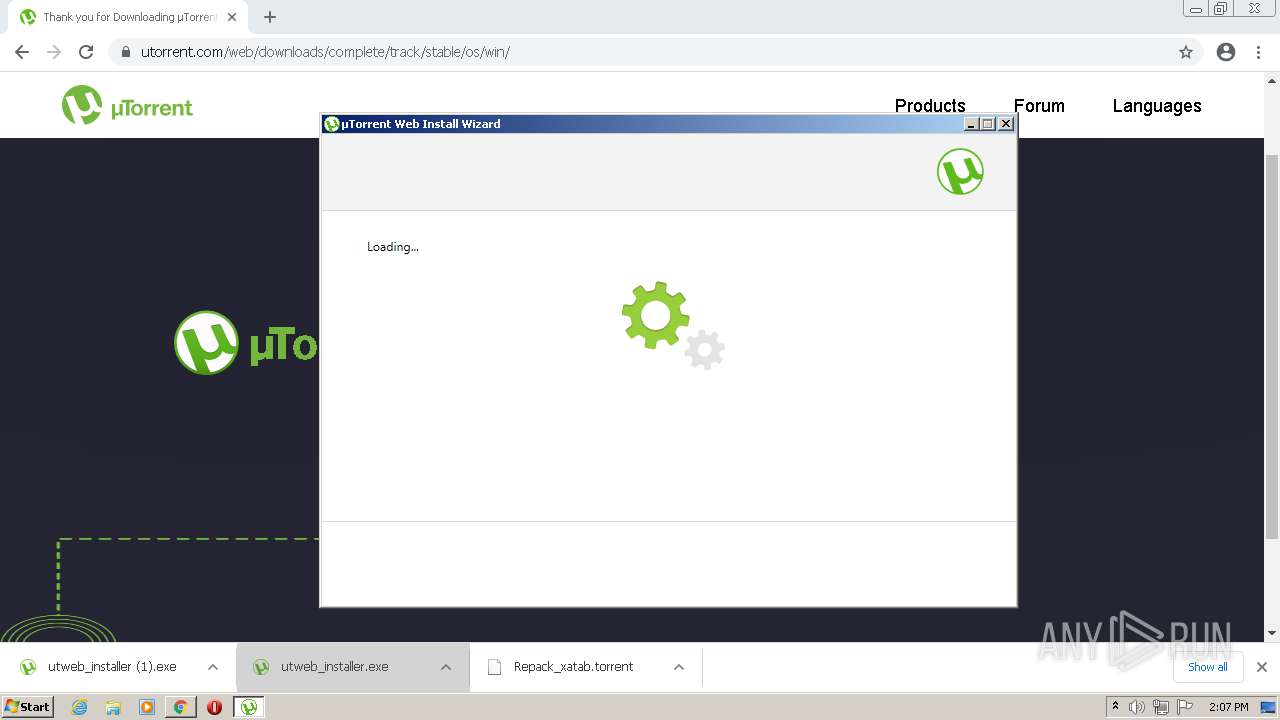This screenshot has height=720, width=1280.
Task: Open the network tray icon
Action: pyautogui.click(x=1161, y=707)
